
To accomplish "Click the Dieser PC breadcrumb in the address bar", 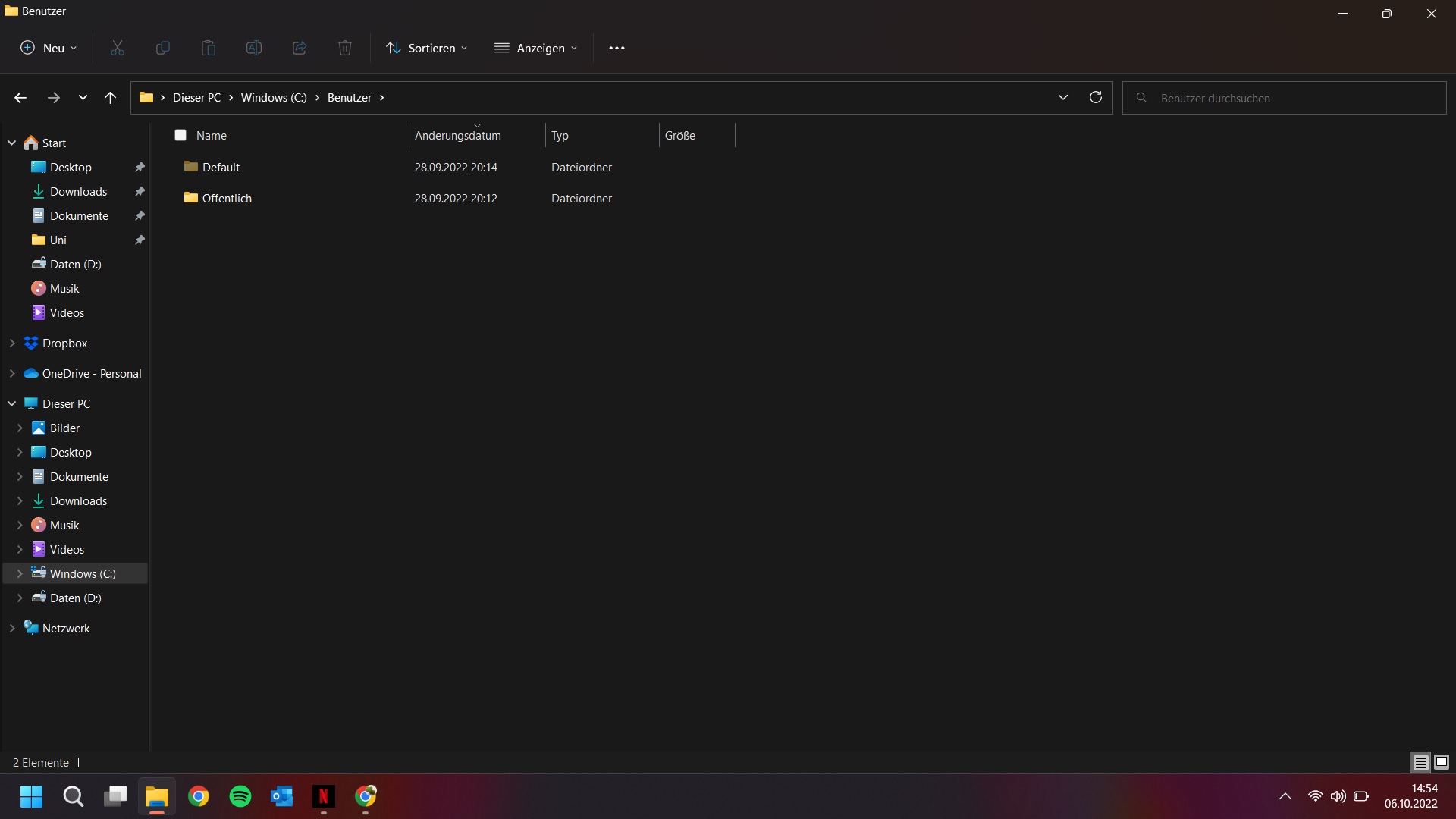I will (196, 97).
